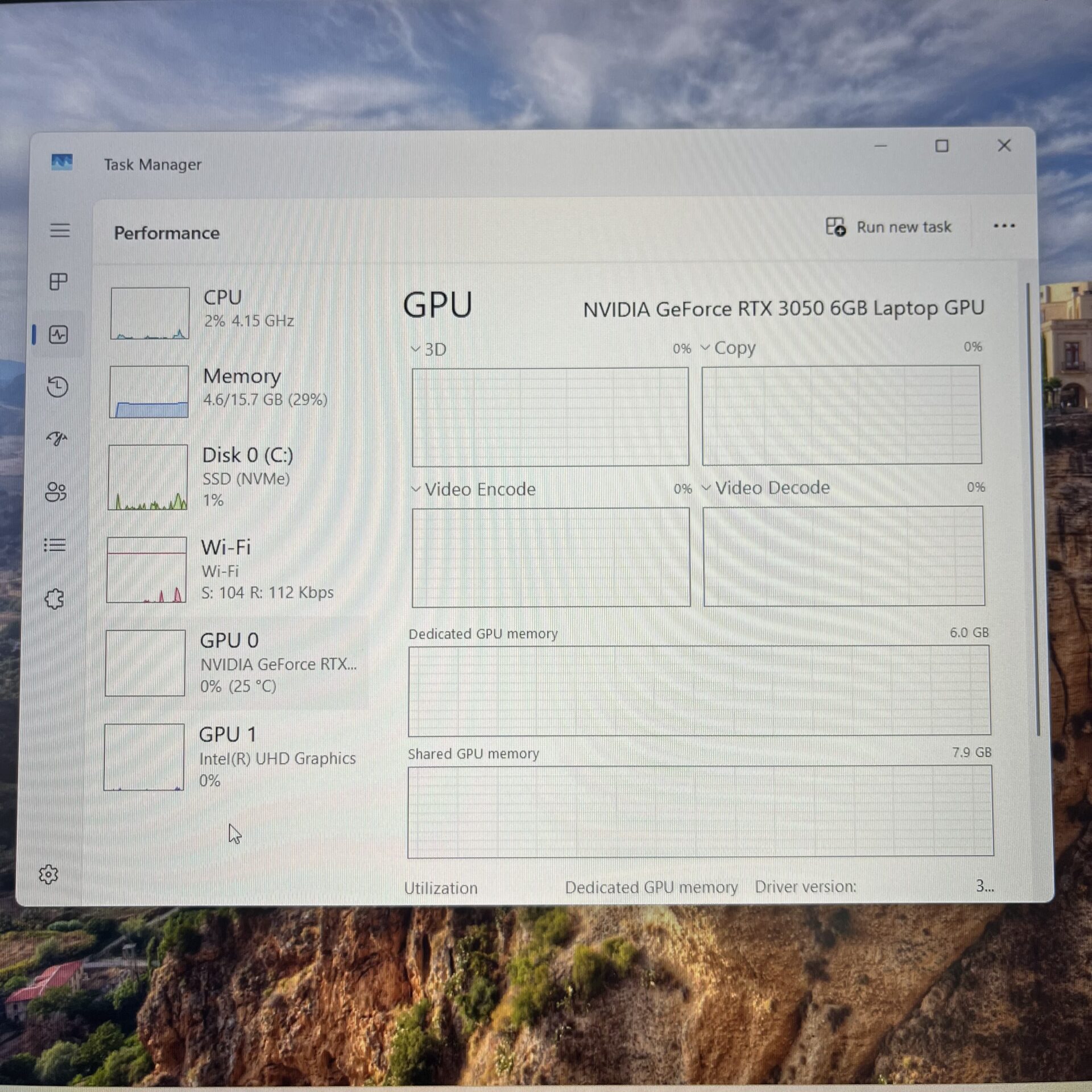Click the 'SSD (NVMe)' disk label

pos(246,479)
